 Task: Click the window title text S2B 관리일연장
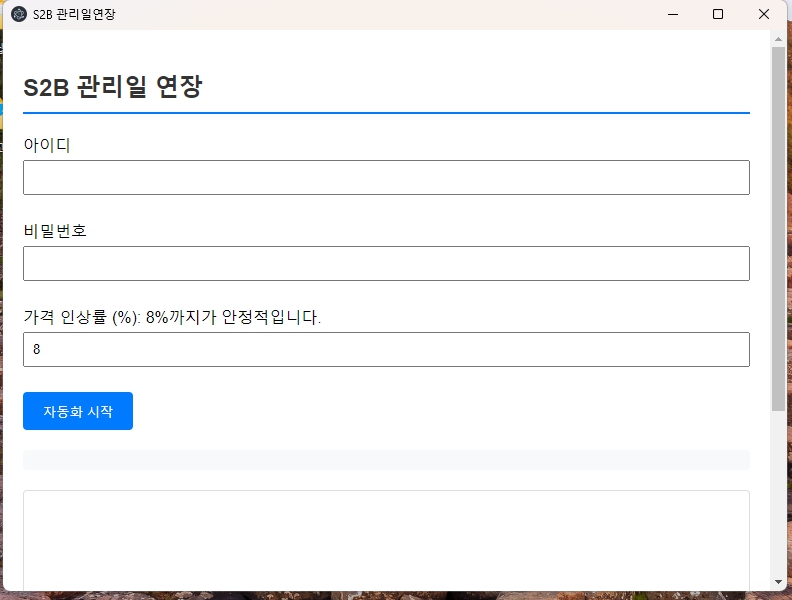point(74,14)
